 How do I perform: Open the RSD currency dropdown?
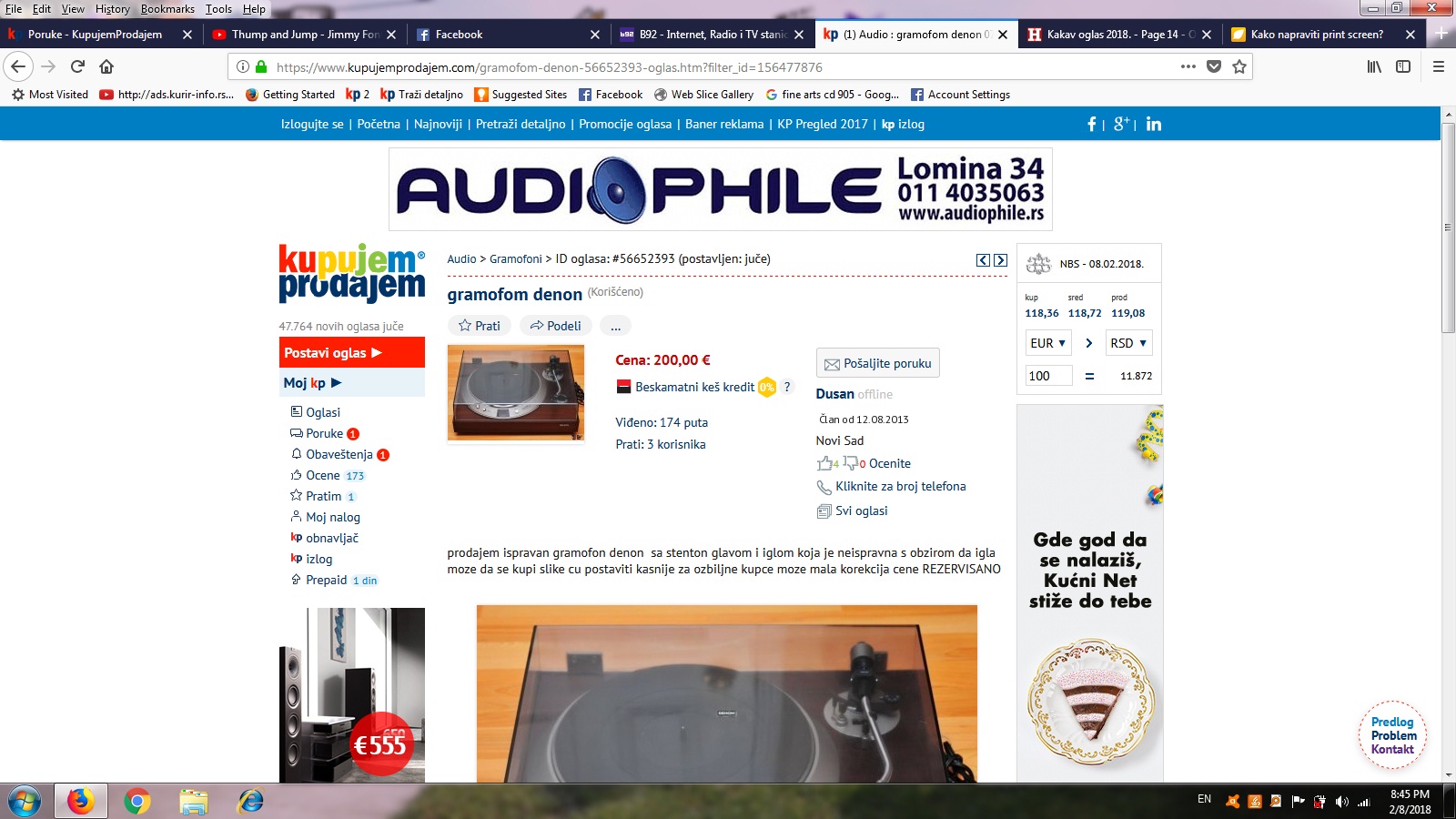pos(1129,343)
